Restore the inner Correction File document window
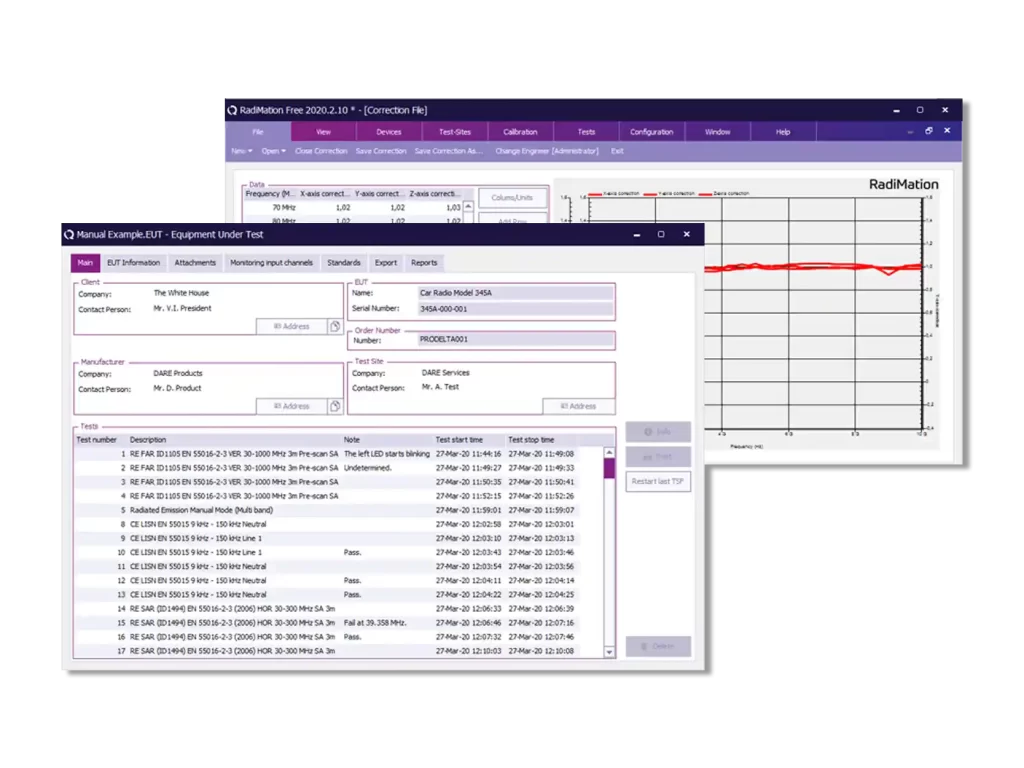This screenshot has width=1024, height=768. (929, 131)
